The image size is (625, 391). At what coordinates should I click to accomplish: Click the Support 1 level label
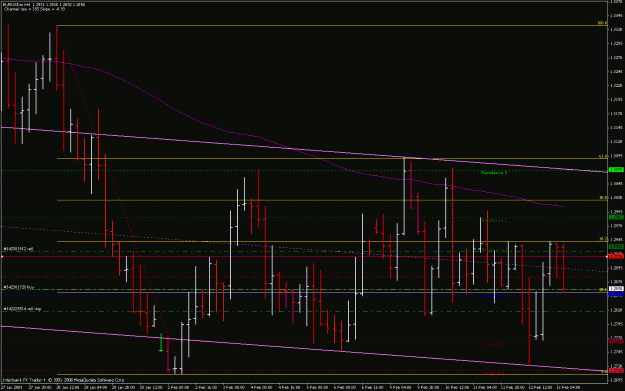click(494, 344)
